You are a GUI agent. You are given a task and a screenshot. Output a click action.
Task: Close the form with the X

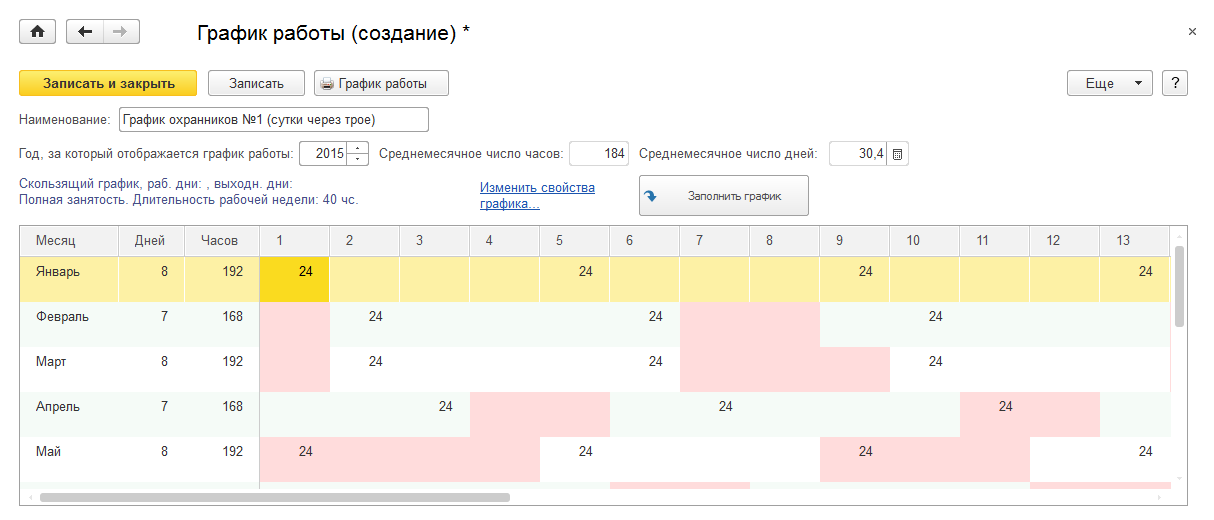1192,32
